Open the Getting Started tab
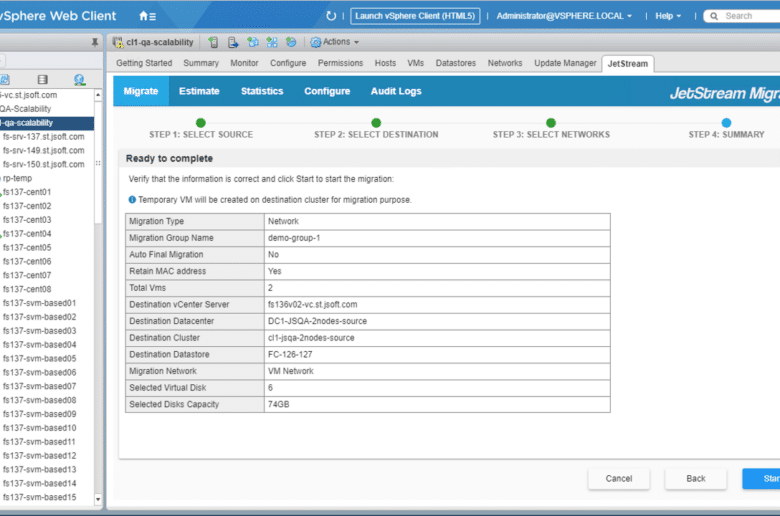The height and width of the screenshot is (516, 780). point(144,63)
